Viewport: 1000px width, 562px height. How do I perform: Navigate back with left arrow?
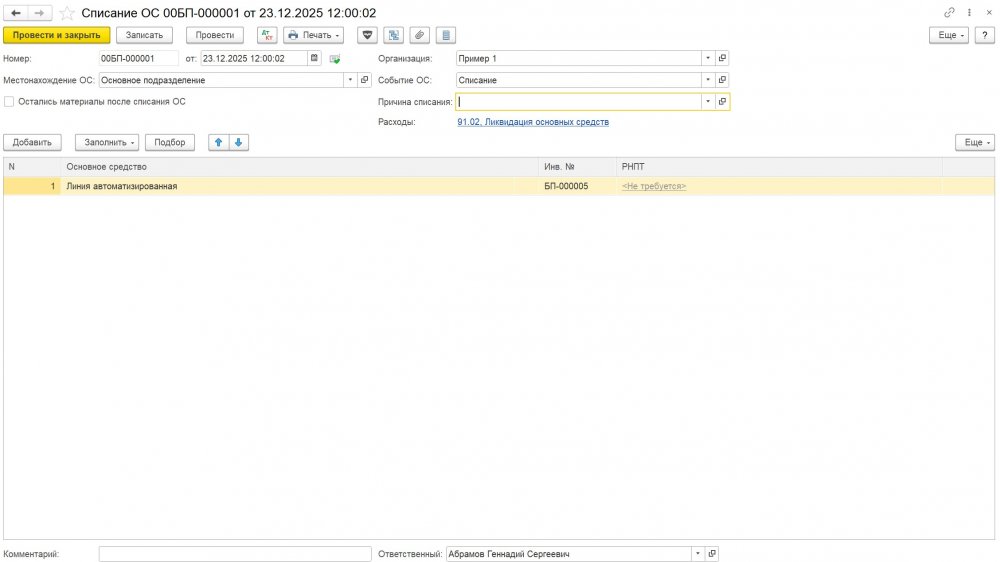point(16,12)
